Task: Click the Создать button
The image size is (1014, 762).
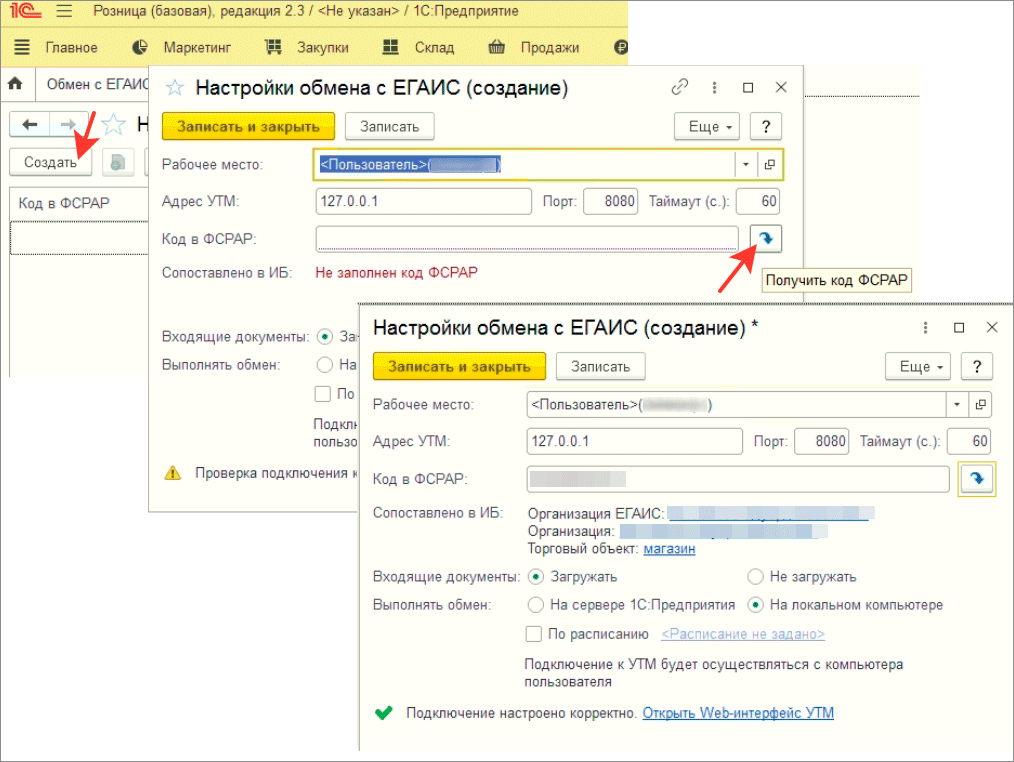Action: coord(50,162)
